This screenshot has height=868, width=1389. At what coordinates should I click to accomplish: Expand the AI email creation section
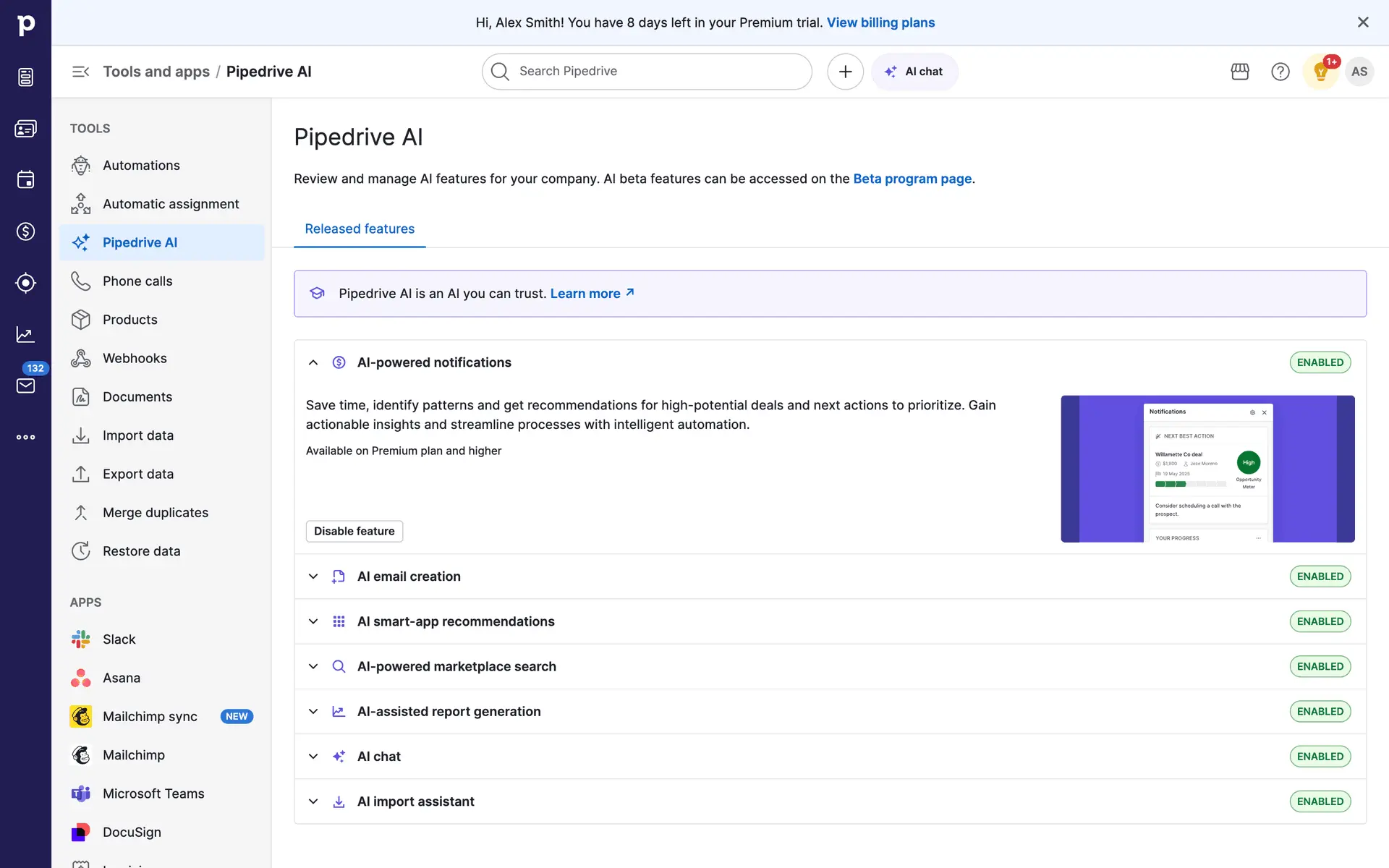pos(313,576)
